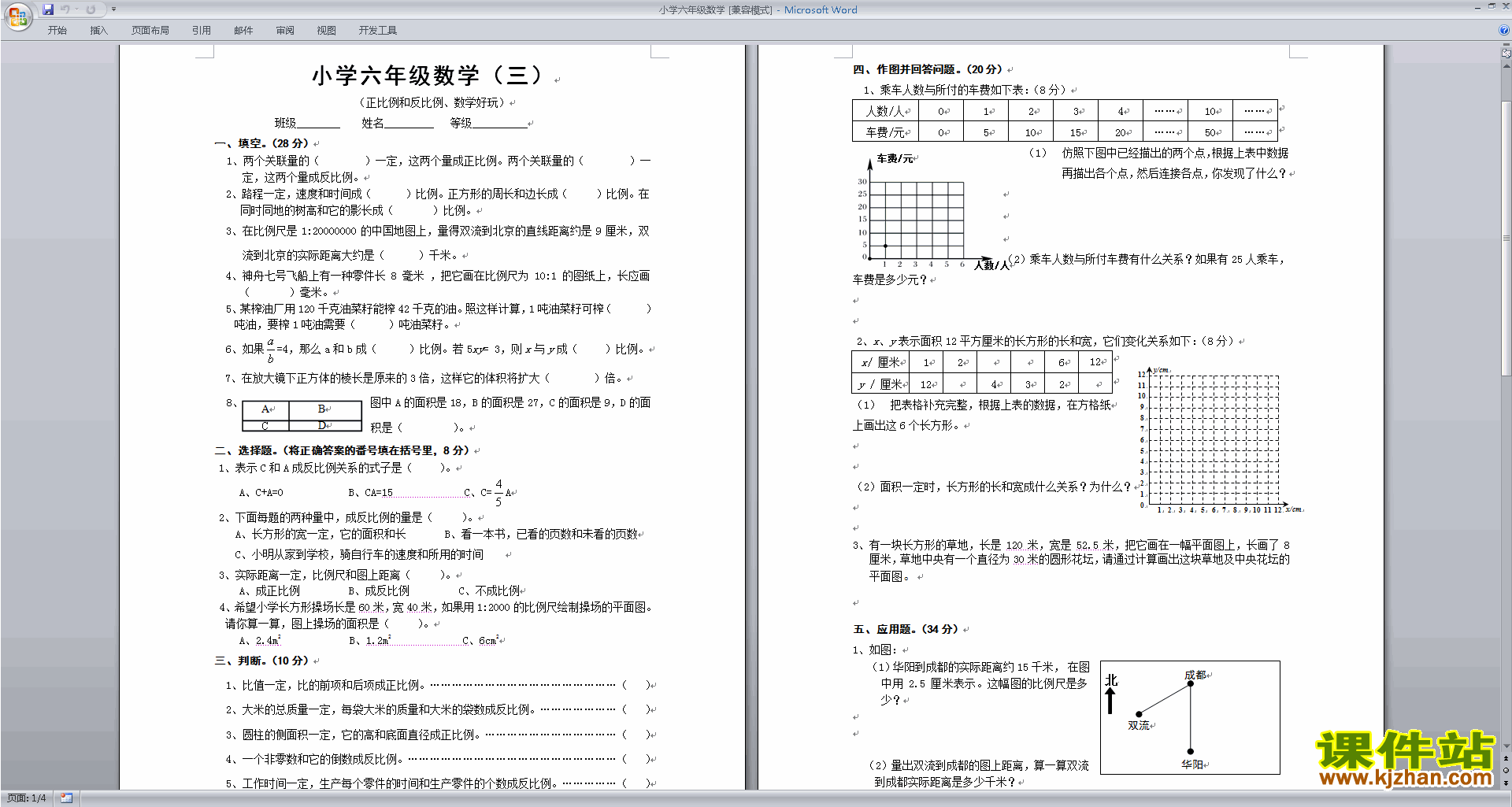The image size is (1512, 807).
Task: Restore down the Word window
Action: click(x=1492, y=6)
